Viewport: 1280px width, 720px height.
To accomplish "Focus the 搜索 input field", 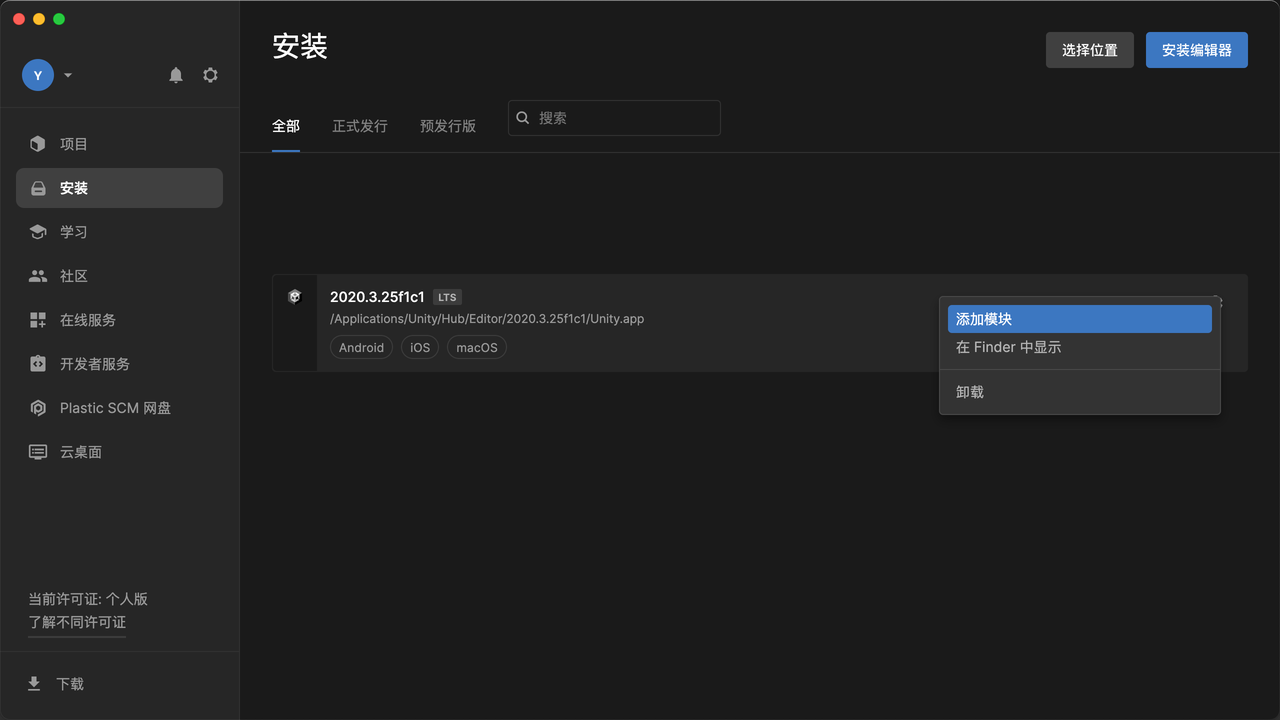I will tap(614, 118).
